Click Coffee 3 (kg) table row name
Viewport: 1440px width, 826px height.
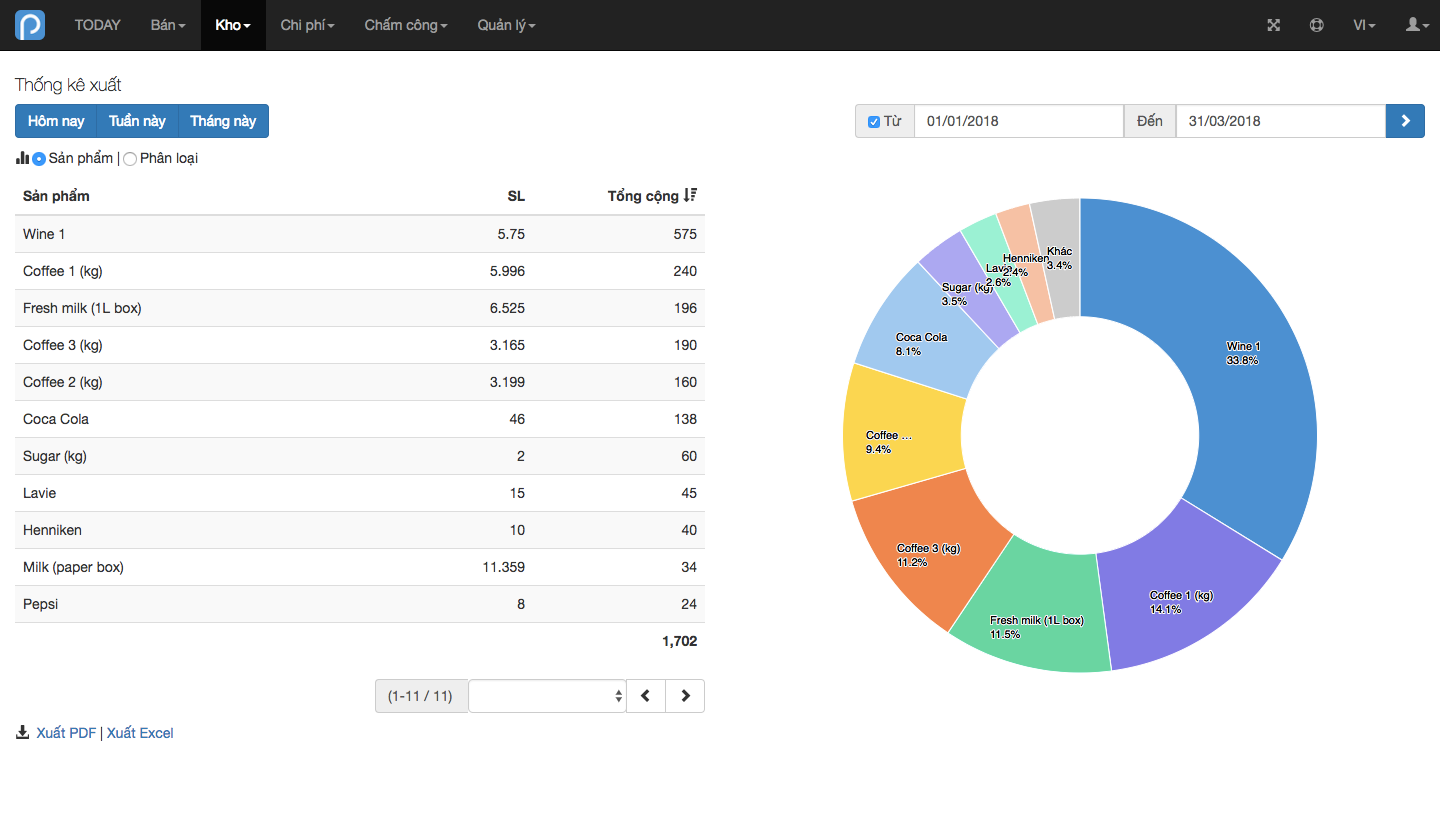point(63,345)
